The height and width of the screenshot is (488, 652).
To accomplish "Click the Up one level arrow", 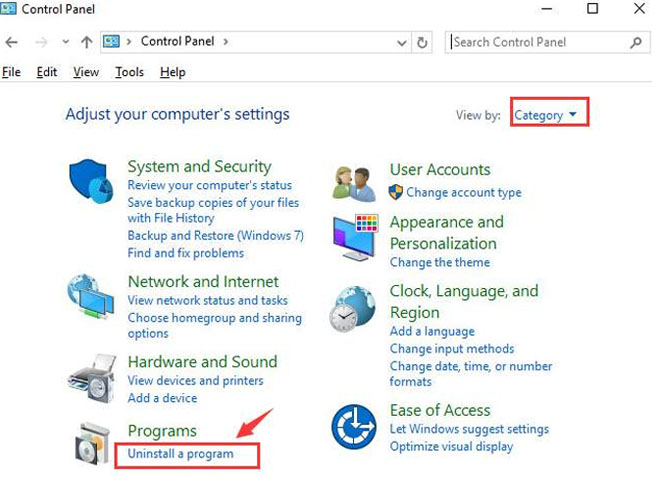I will [86, 42].
